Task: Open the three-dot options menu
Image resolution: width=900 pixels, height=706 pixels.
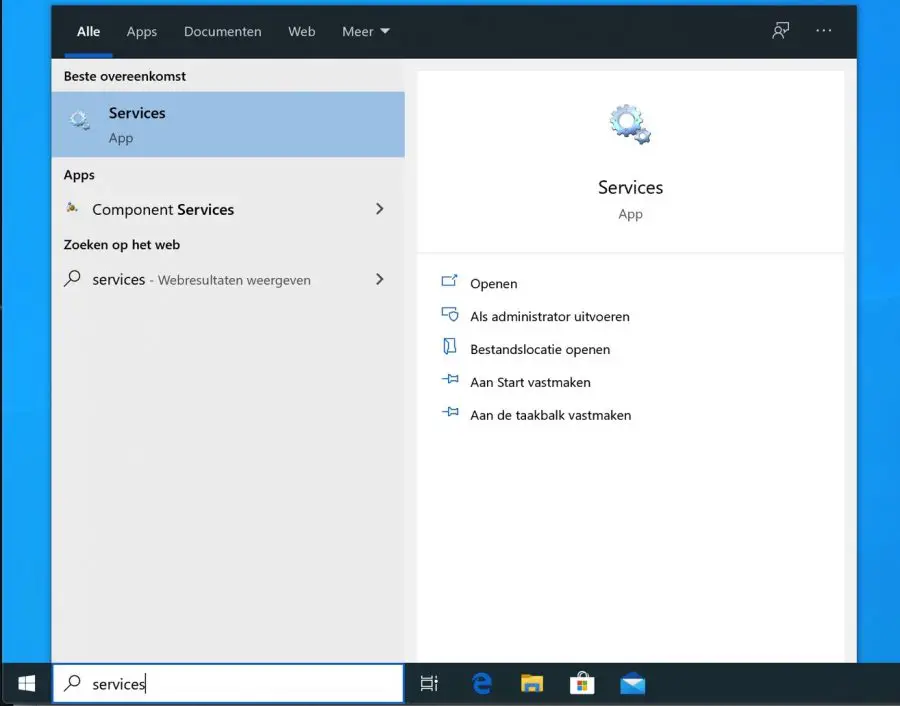Action: (x=824, y=30)
